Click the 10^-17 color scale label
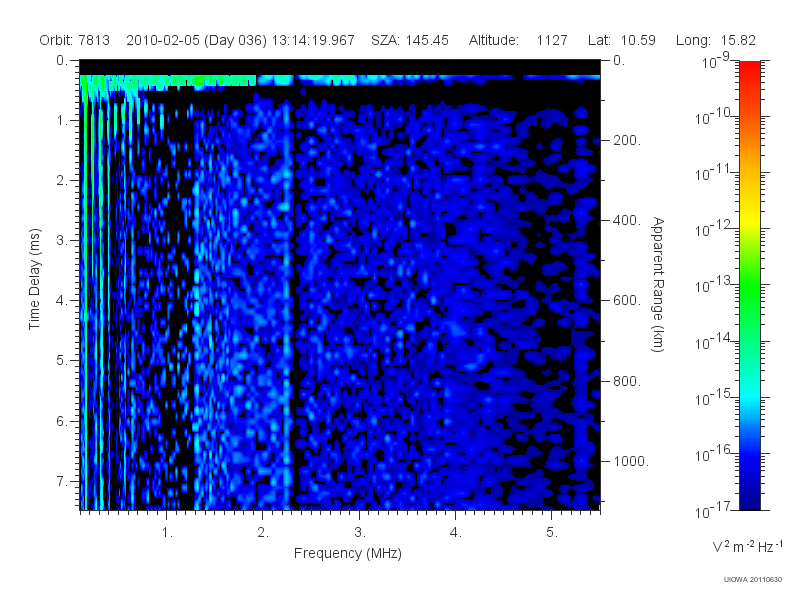The height and width of the screenshot is (600, 800). (x=713, y=510)
